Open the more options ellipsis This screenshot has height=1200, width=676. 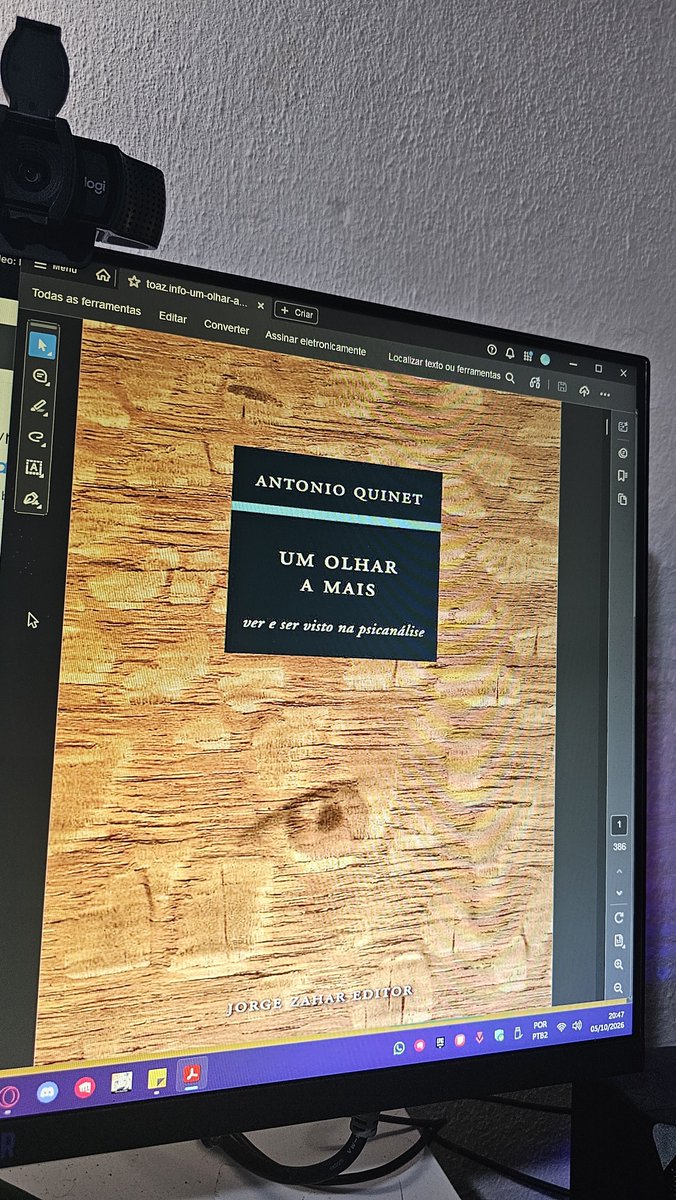pyautogui.click(x=605, y=395)
